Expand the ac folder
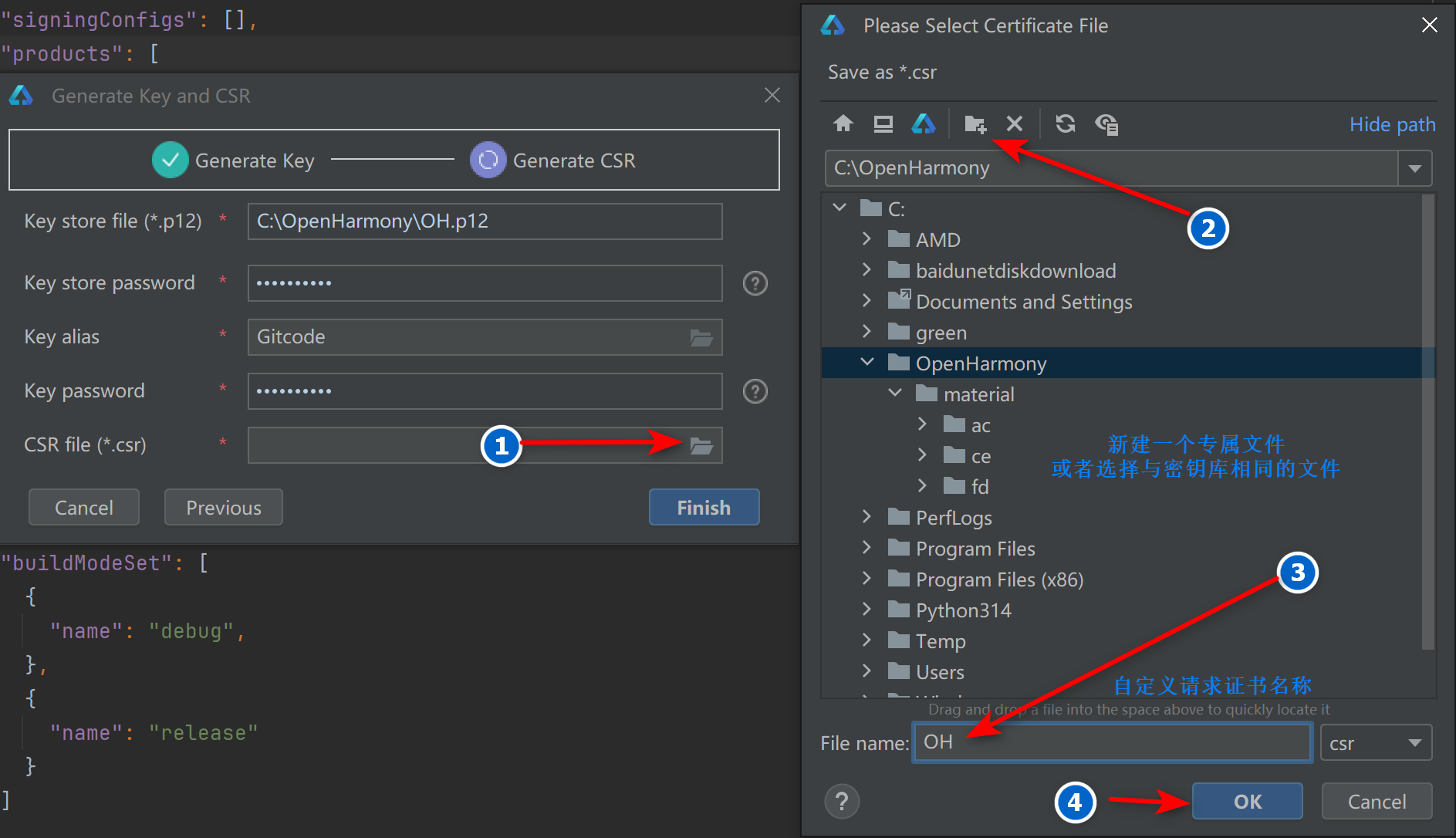1456x838 pixels. 922,424
